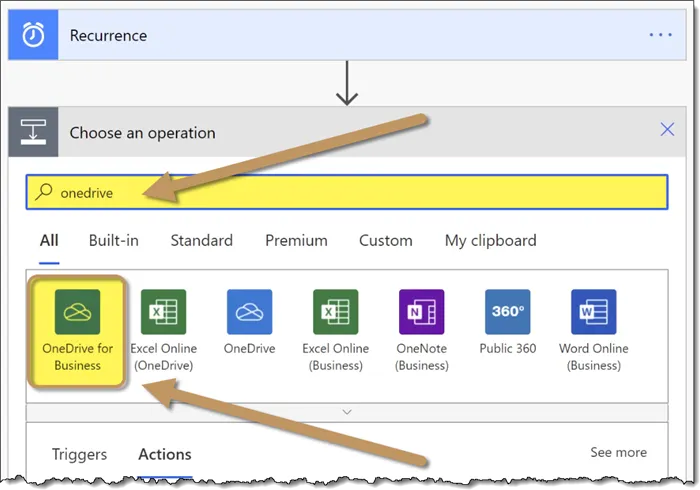Choose the Public 360 connector
700x490 pixels.
(x=507, y=313)
